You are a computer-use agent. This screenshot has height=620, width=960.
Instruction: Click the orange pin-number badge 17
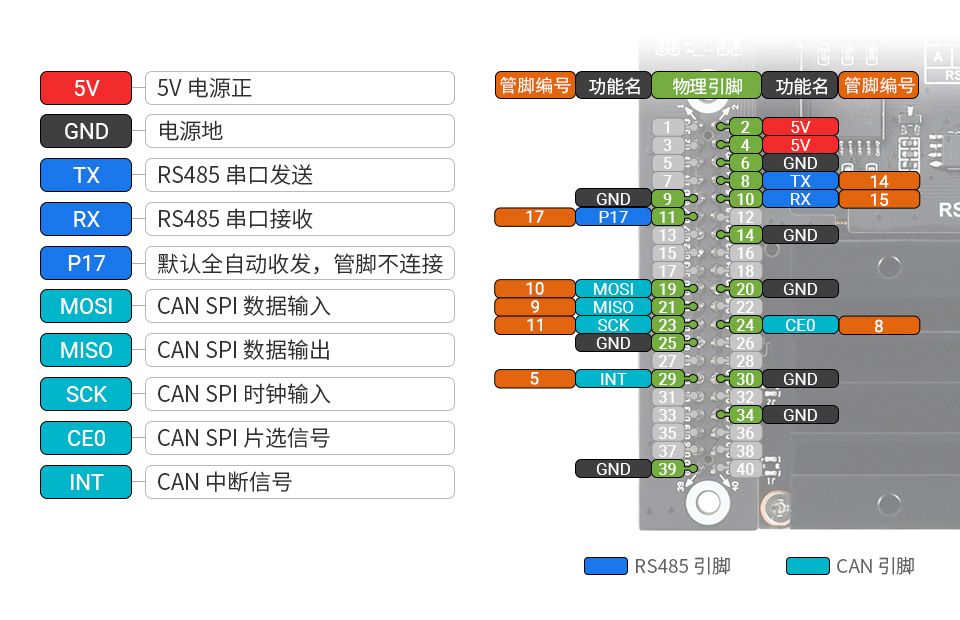pos(534,216)
